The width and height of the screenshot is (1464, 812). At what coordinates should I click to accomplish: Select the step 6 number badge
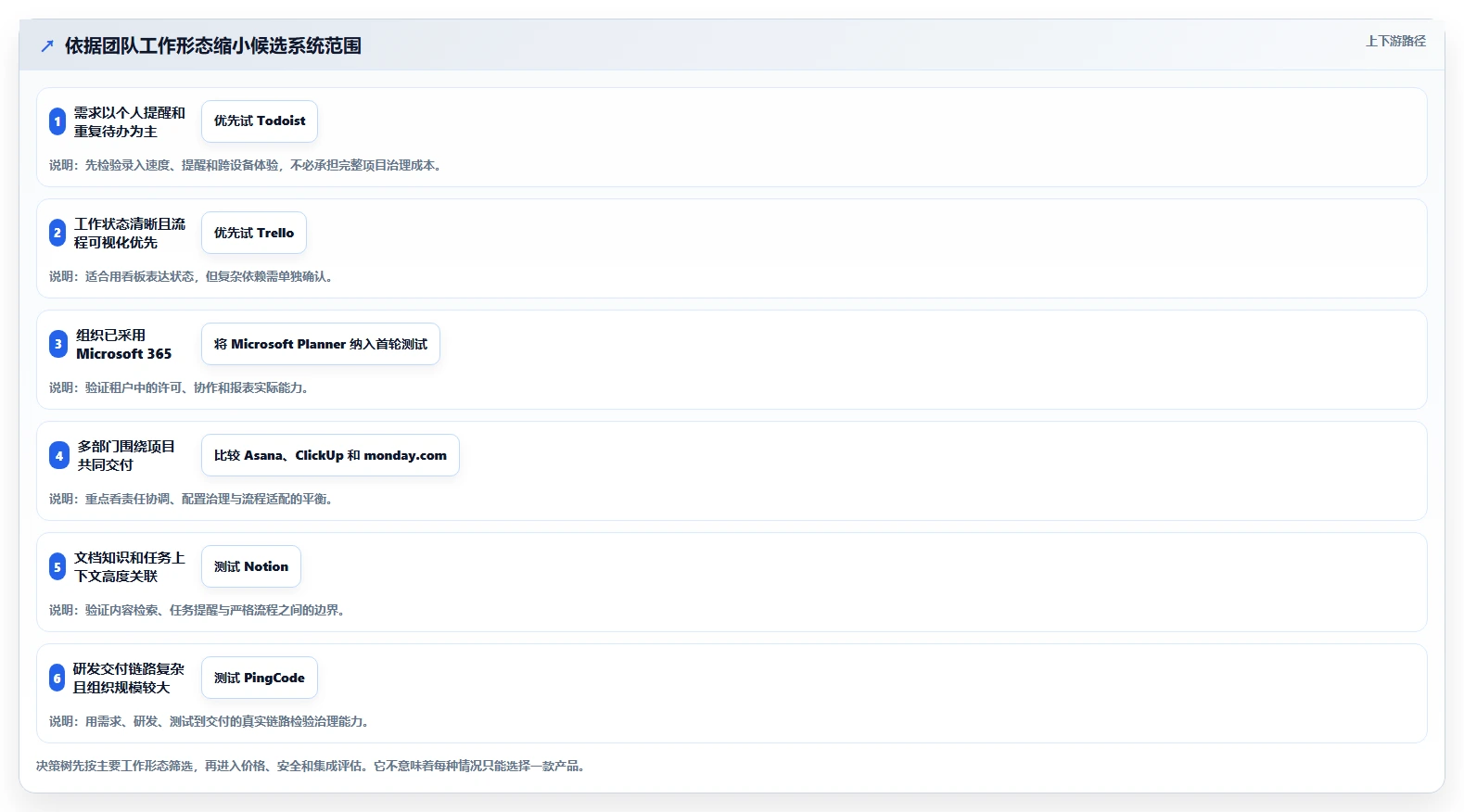click(57, 678)
